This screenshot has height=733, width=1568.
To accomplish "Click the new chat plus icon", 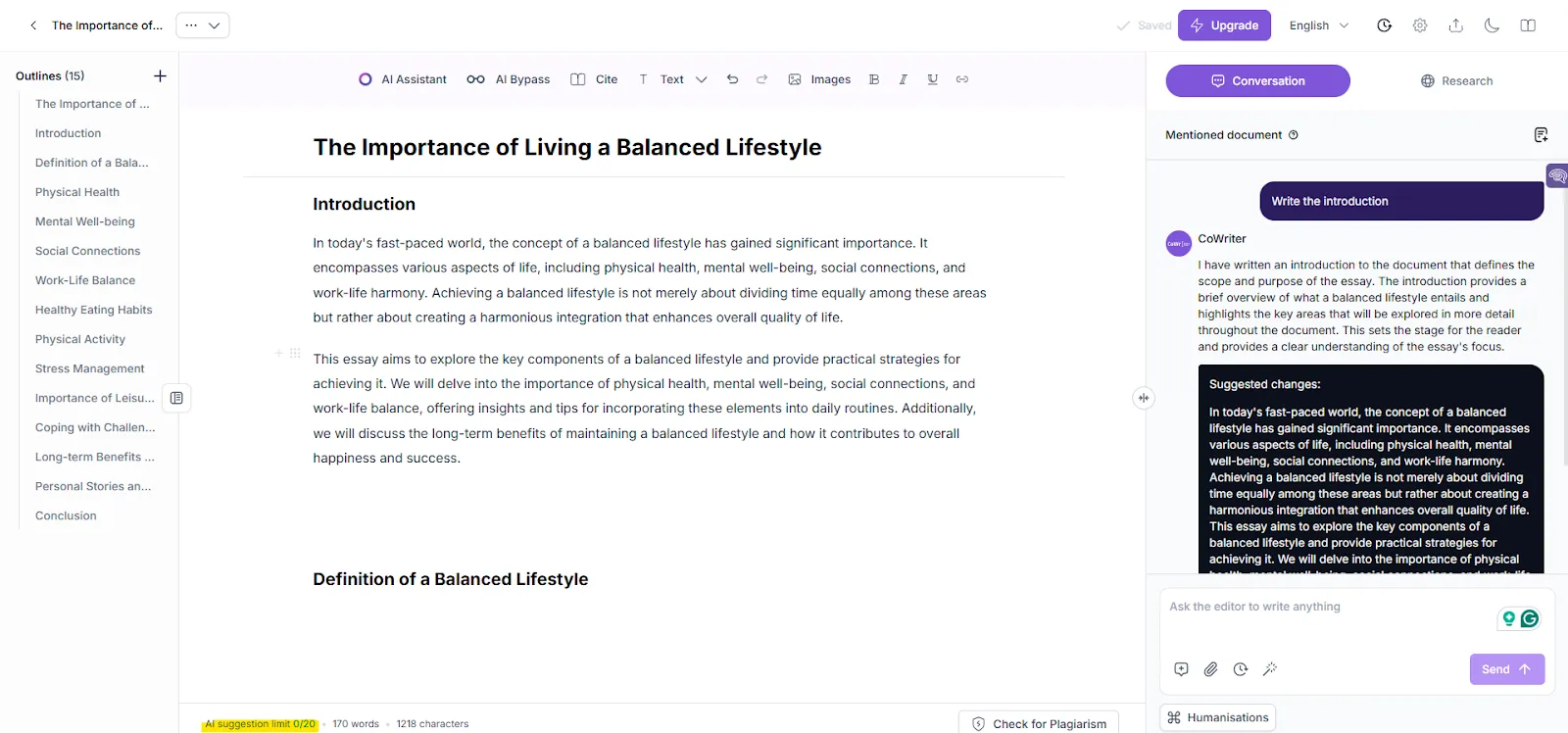I will pos(1181,669).
